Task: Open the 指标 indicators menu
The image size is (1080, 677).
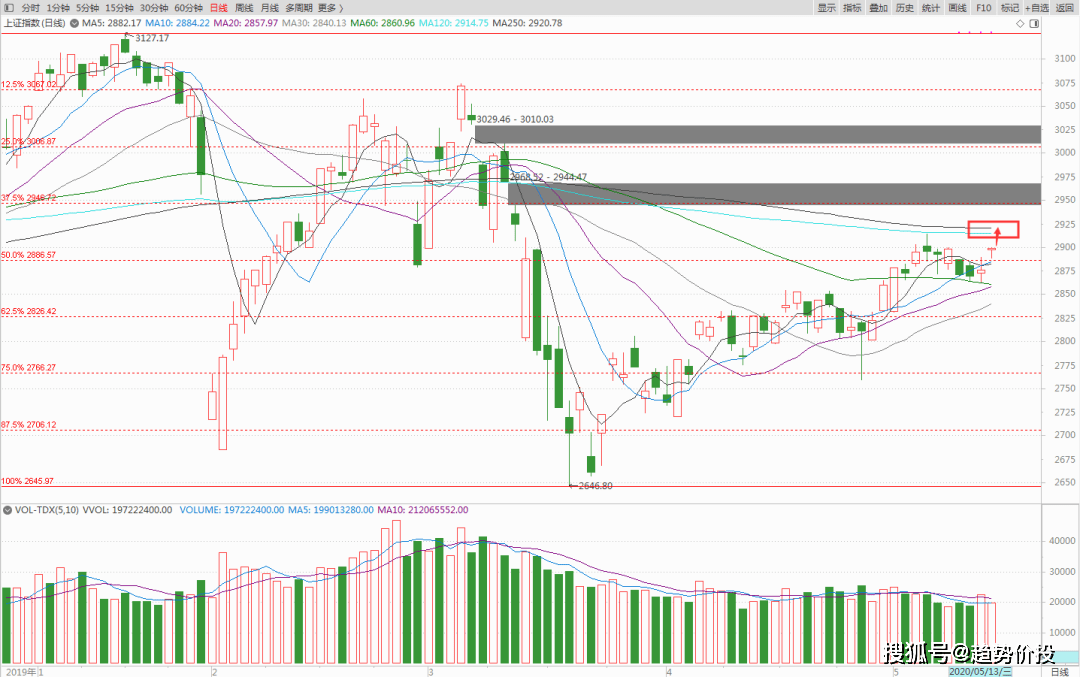Action: [852, 7]
